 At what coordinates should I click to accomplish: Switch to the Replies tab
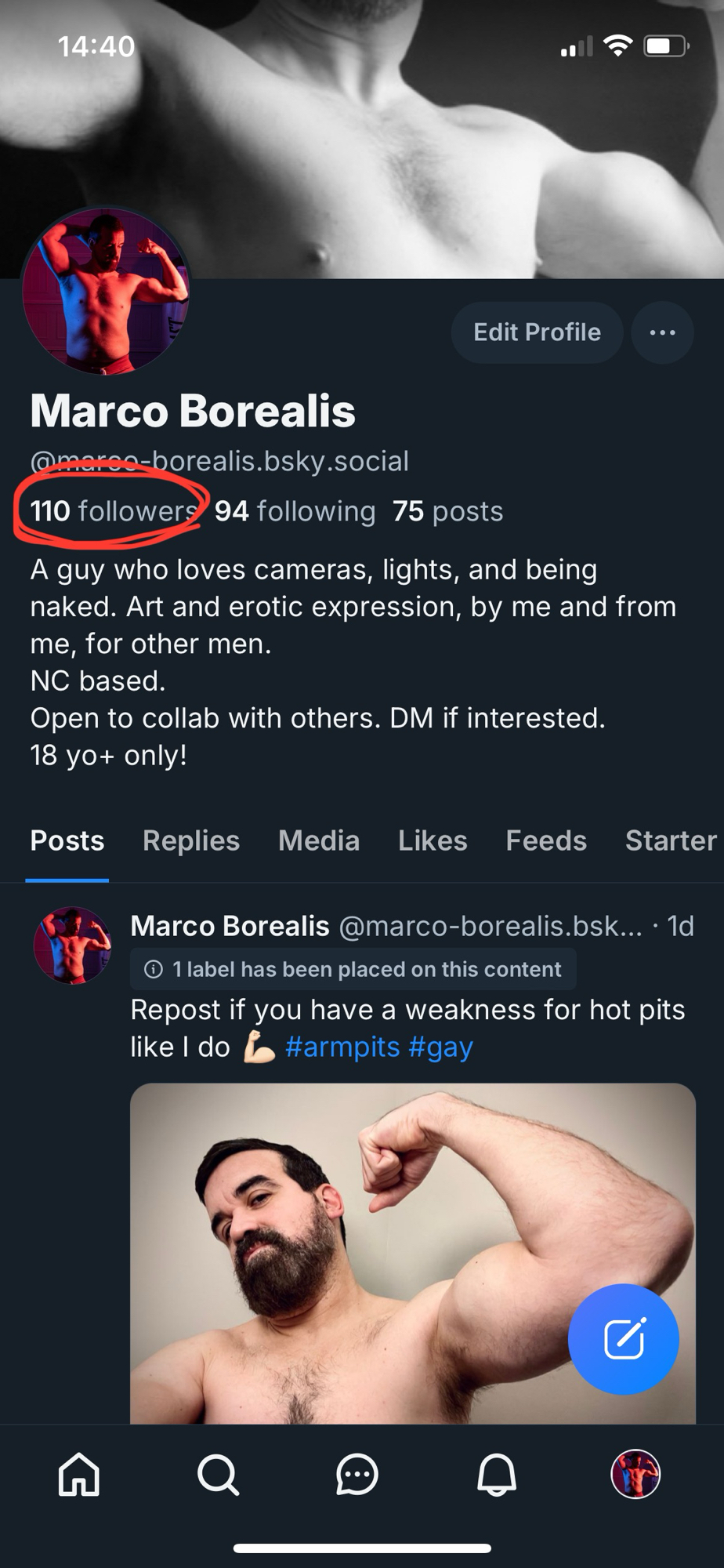(x=191, y=840)
